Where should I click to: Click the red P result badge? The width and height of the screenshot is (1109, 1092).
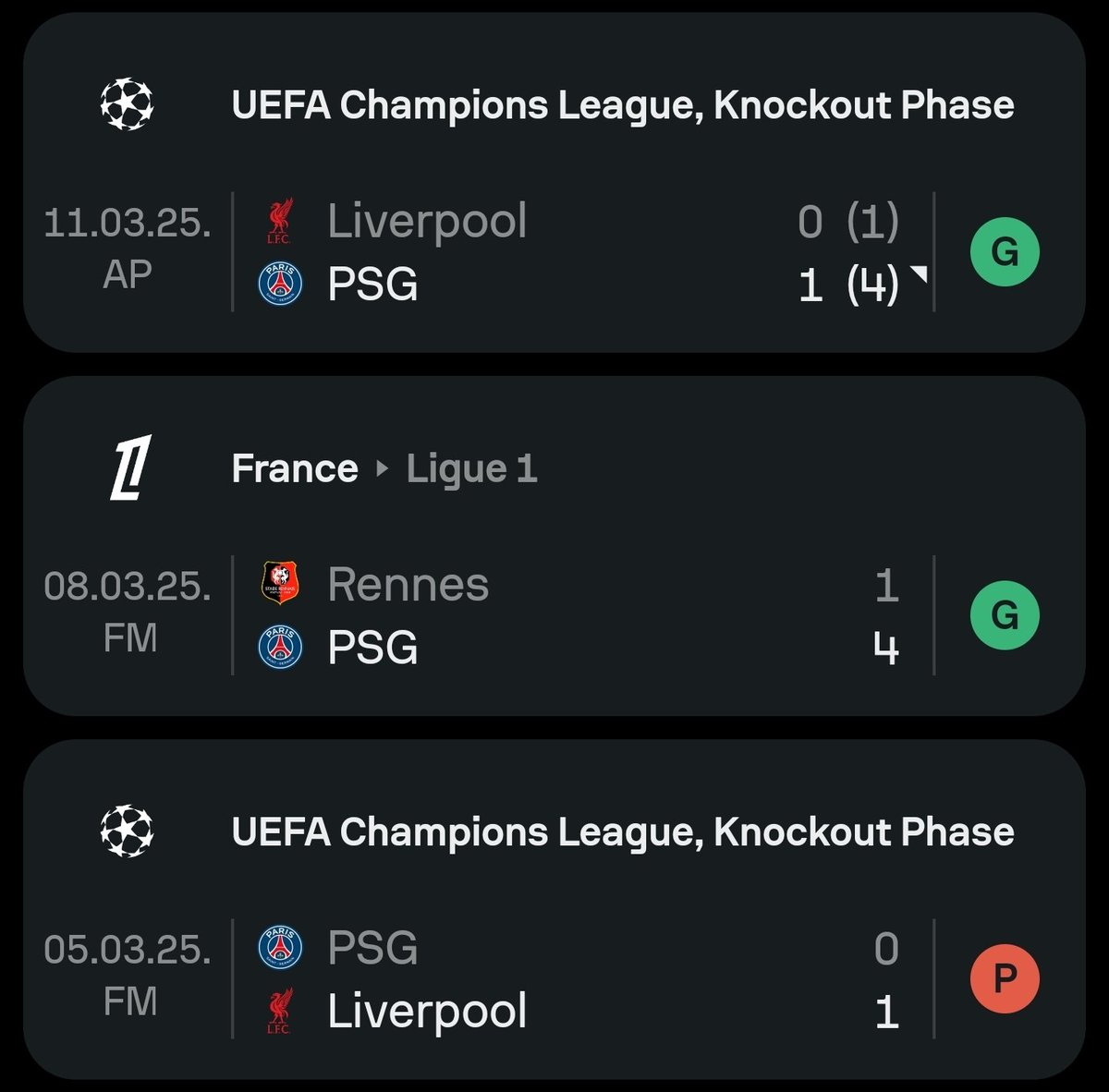point(1005,978)
